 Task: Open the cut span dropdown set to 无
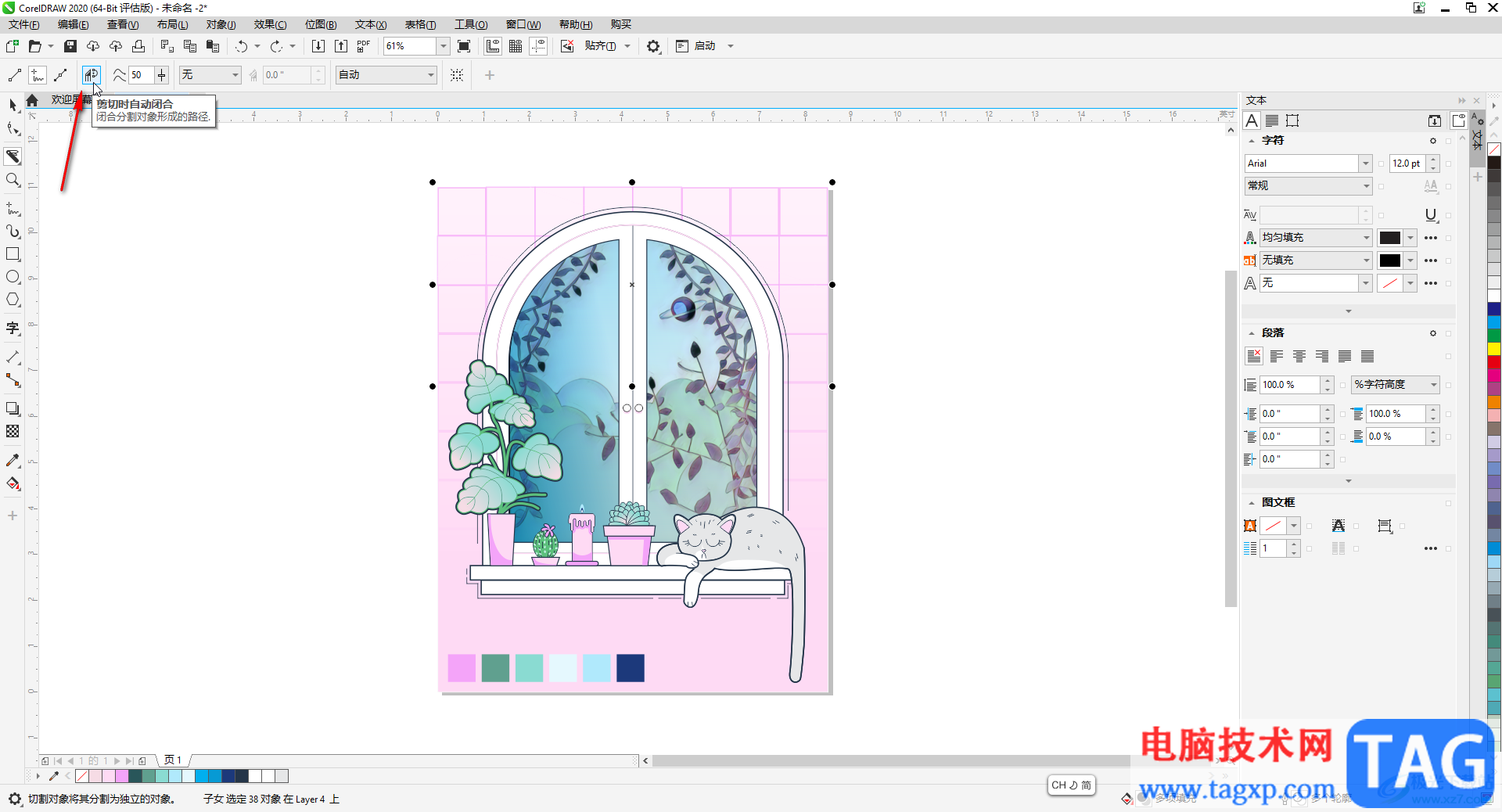click(x=235, y=75)
